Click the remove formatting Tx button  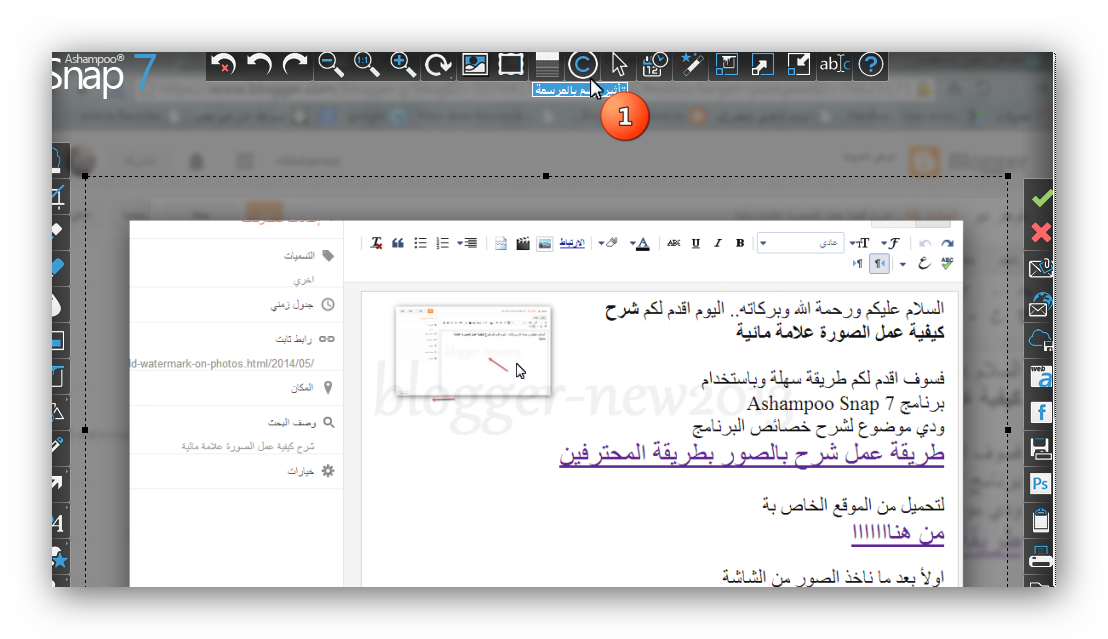click(x=376, y=243)
